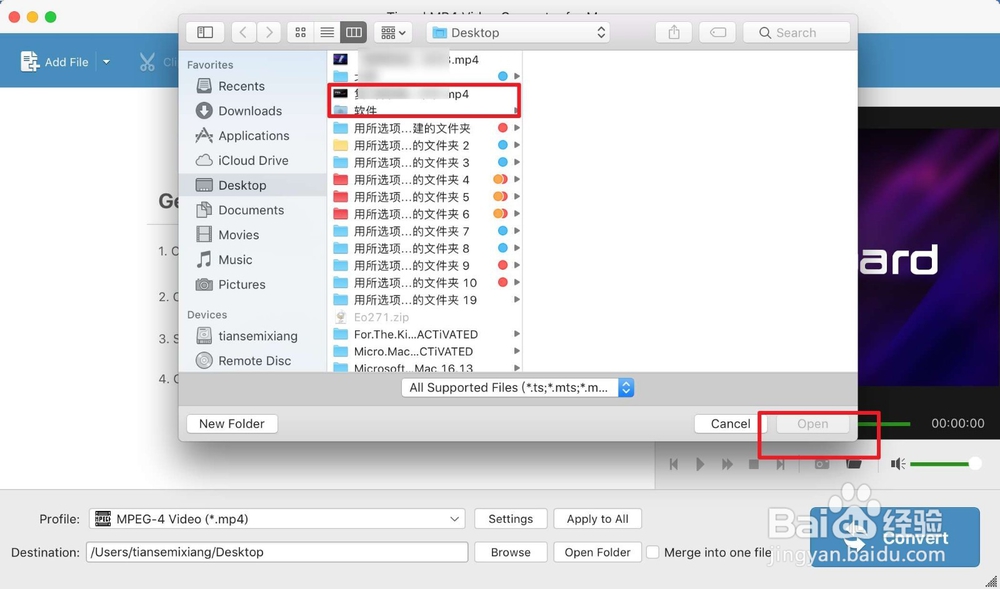The width and height of the screenshot is (1000, 589).
Task: Select Remote Disc in the sidebar
Action: click(254, 361)
